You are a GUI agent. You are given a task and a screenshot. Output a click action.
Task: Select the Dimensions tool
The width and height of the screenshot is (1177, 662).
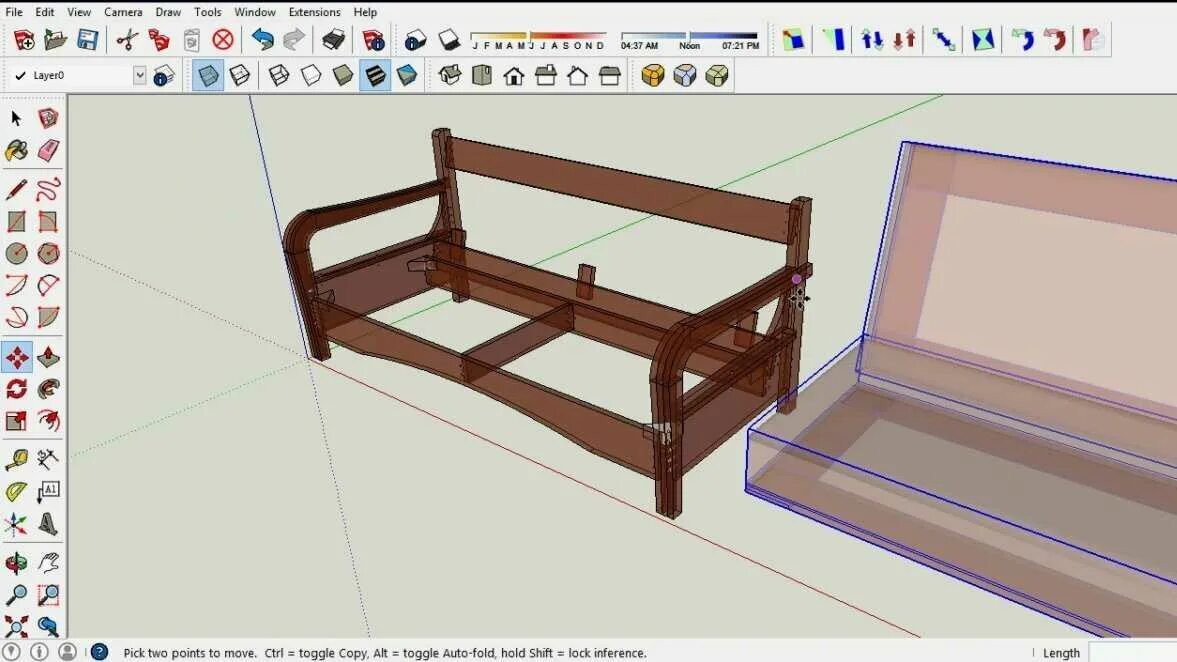48,459
